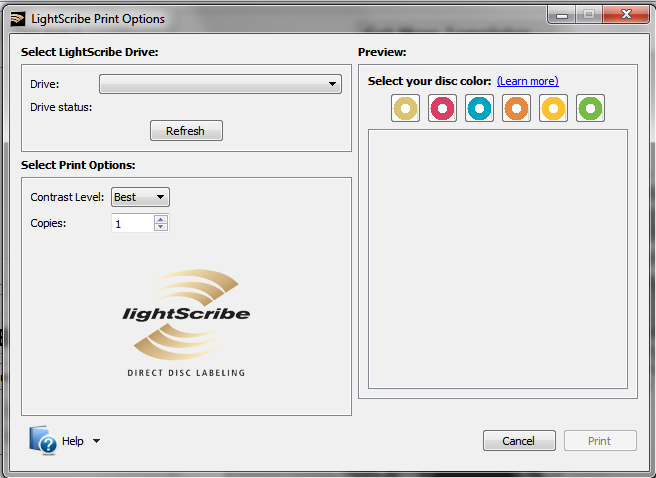Click into the Copies number field
Screen dimensions: 656x478
[133, 223]
